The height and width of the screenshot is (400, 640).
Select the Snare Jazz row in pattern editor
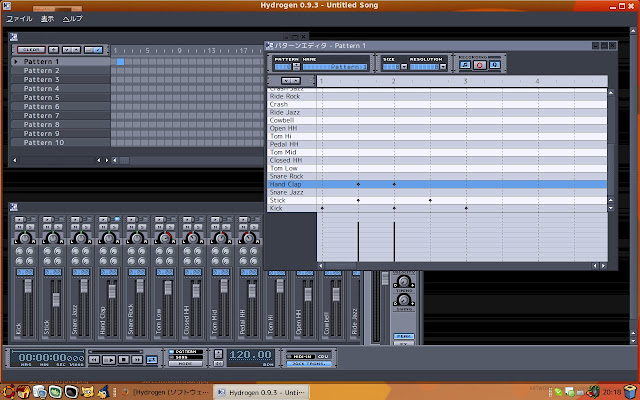coord(292,192)
